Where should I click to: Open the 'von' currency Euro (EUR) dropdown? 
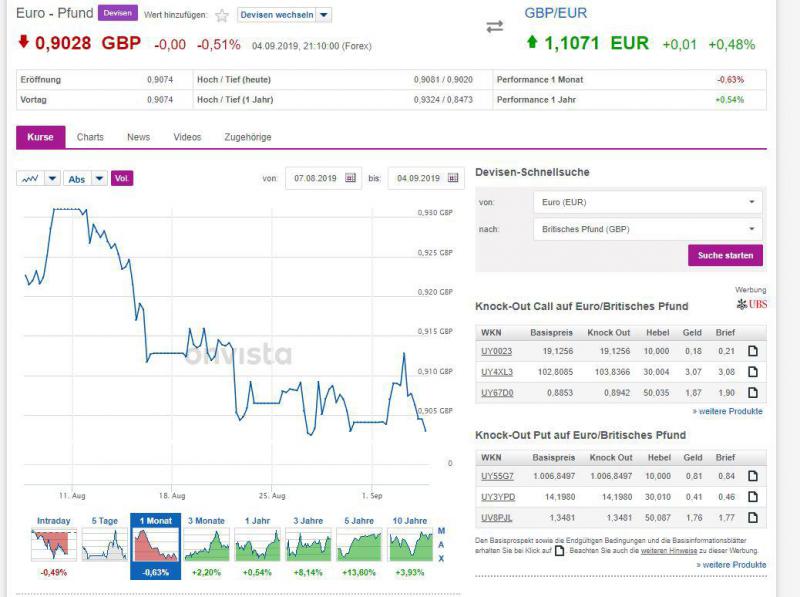point(647,202)
